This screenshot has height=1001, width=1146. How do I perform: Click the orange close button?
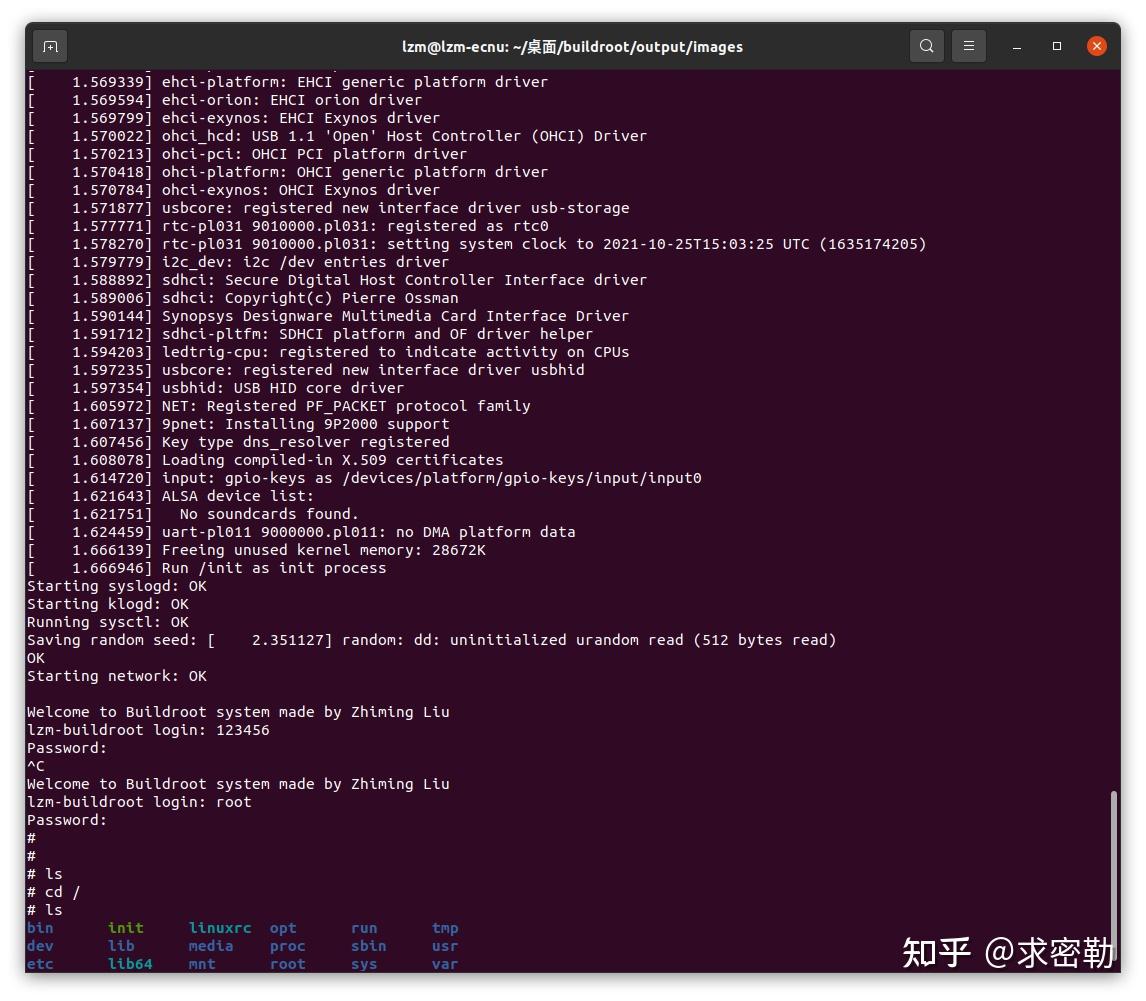click(x=1097, y=46)
